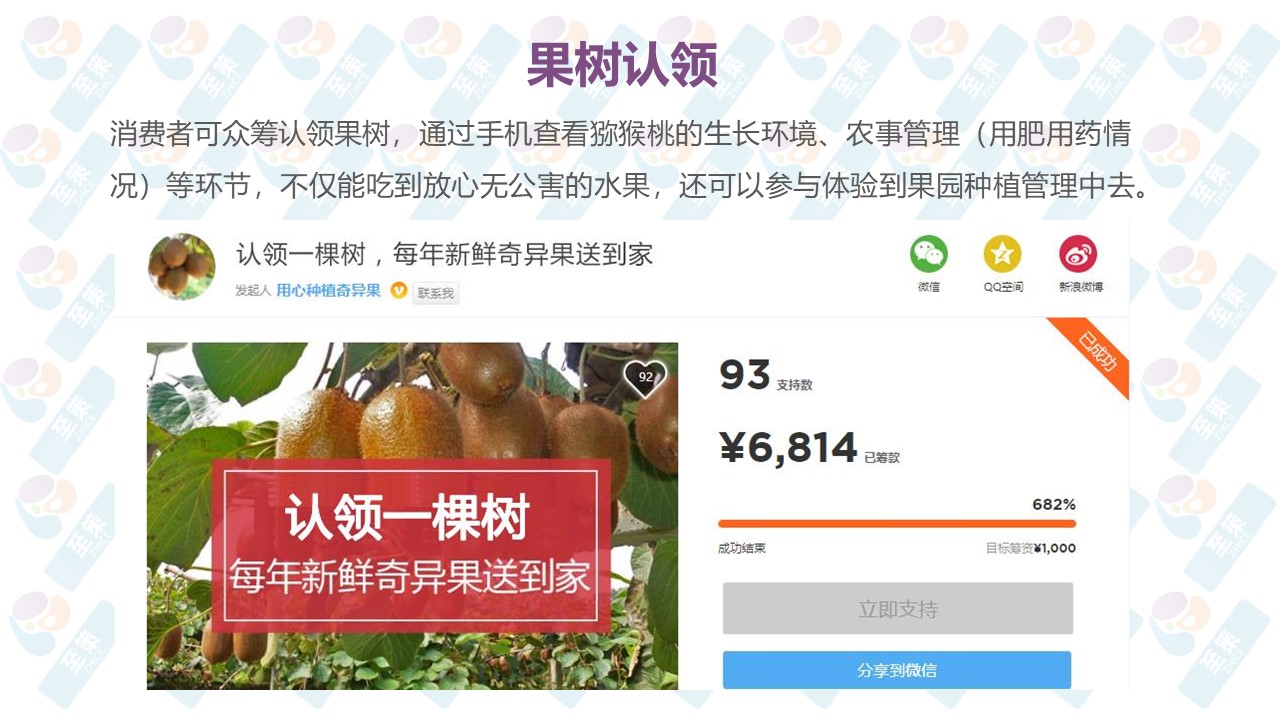This screenshot has height=720, width=1280.
Task: Click the 682% progress percentage label
Action: pos(1054,504)
